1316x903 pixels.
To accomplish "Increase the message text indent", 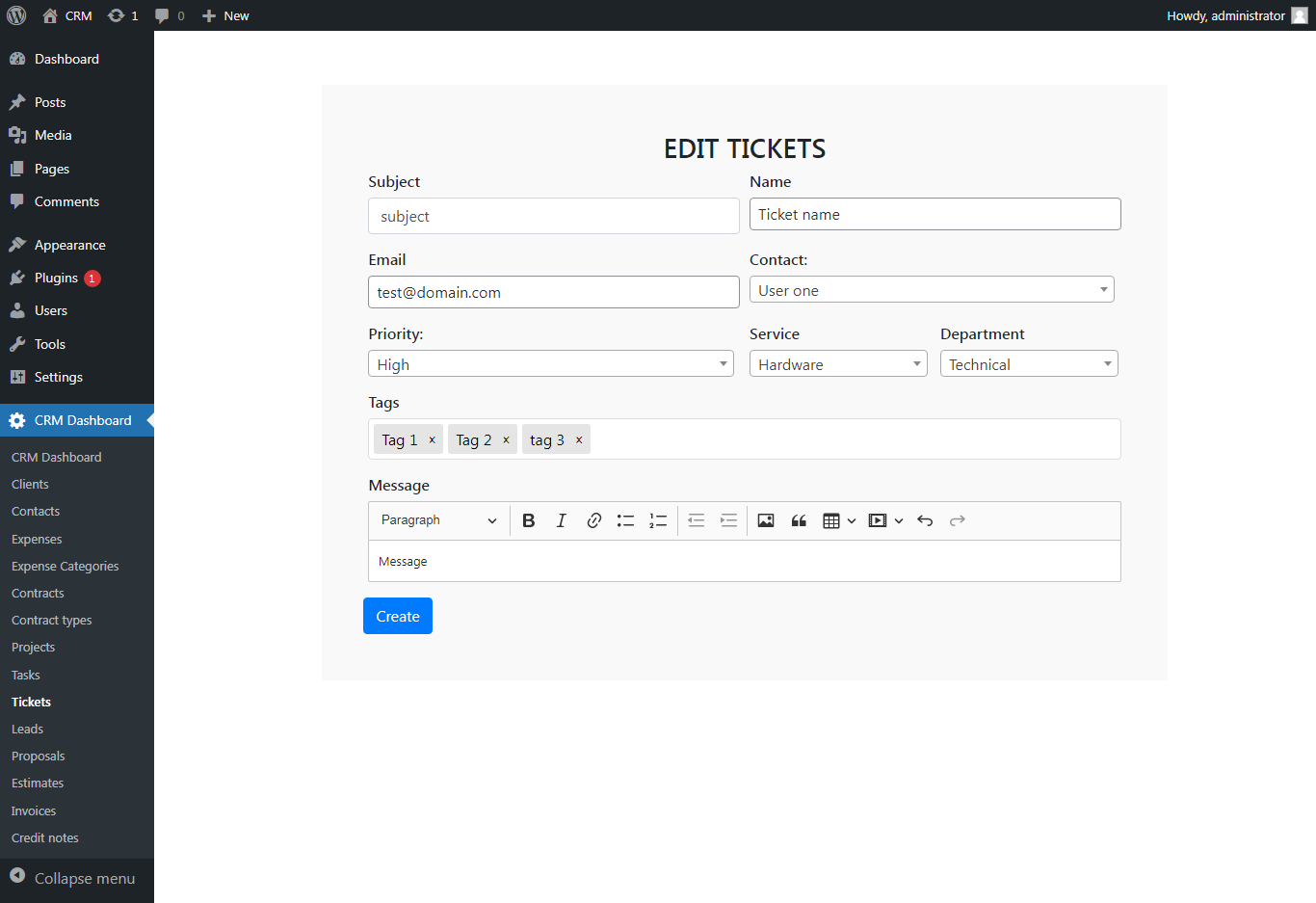I will coord(728,520).
